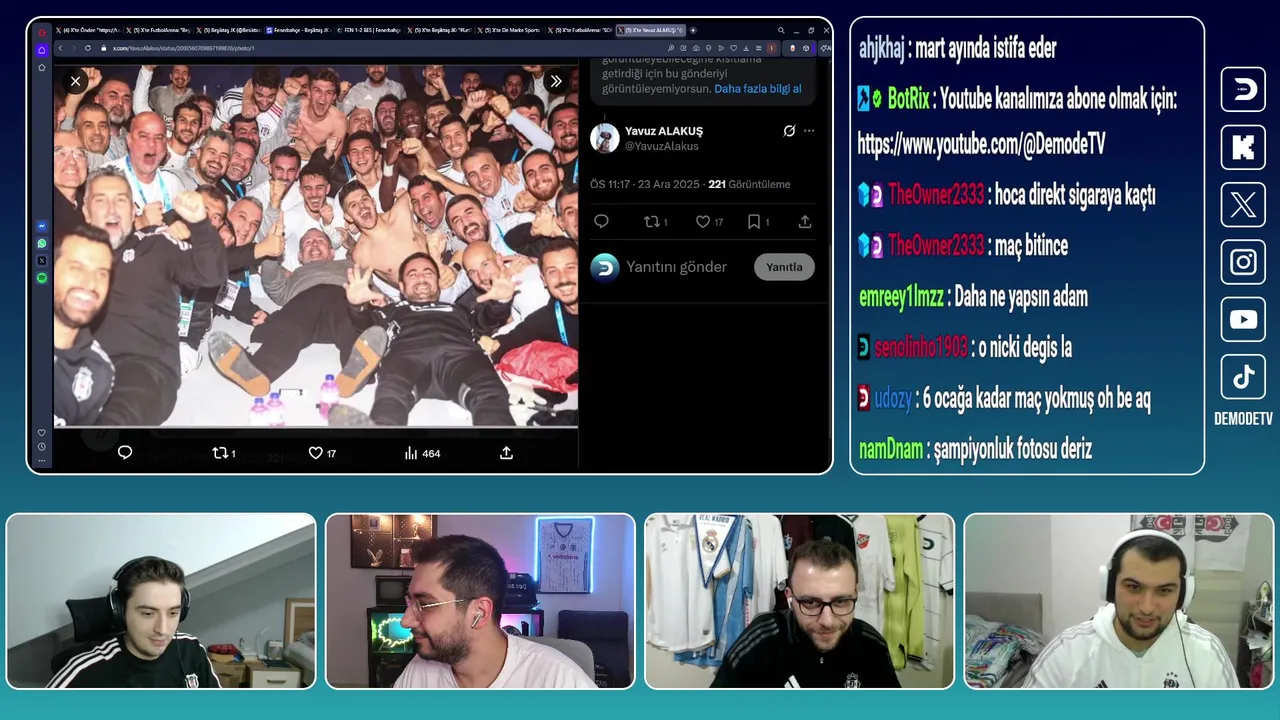
Task: Open reply icon below the photo
Action: tap(125, 453)
